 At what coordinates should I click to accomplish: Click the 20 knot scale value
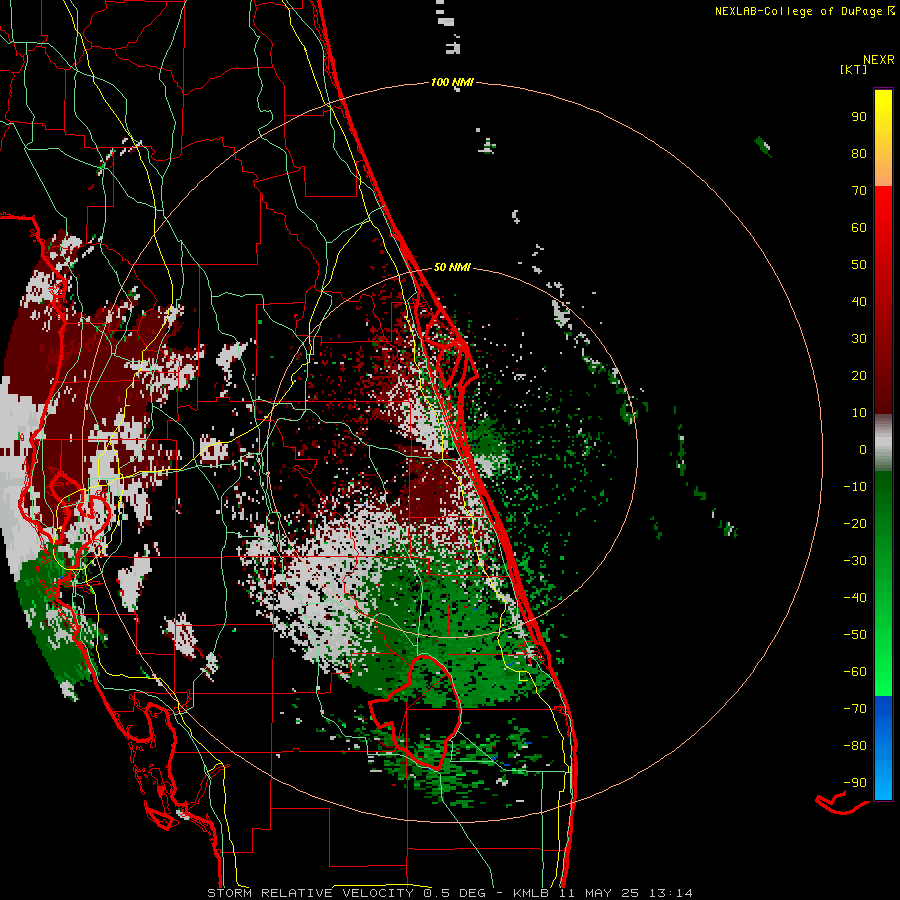[x=859, y=376]
